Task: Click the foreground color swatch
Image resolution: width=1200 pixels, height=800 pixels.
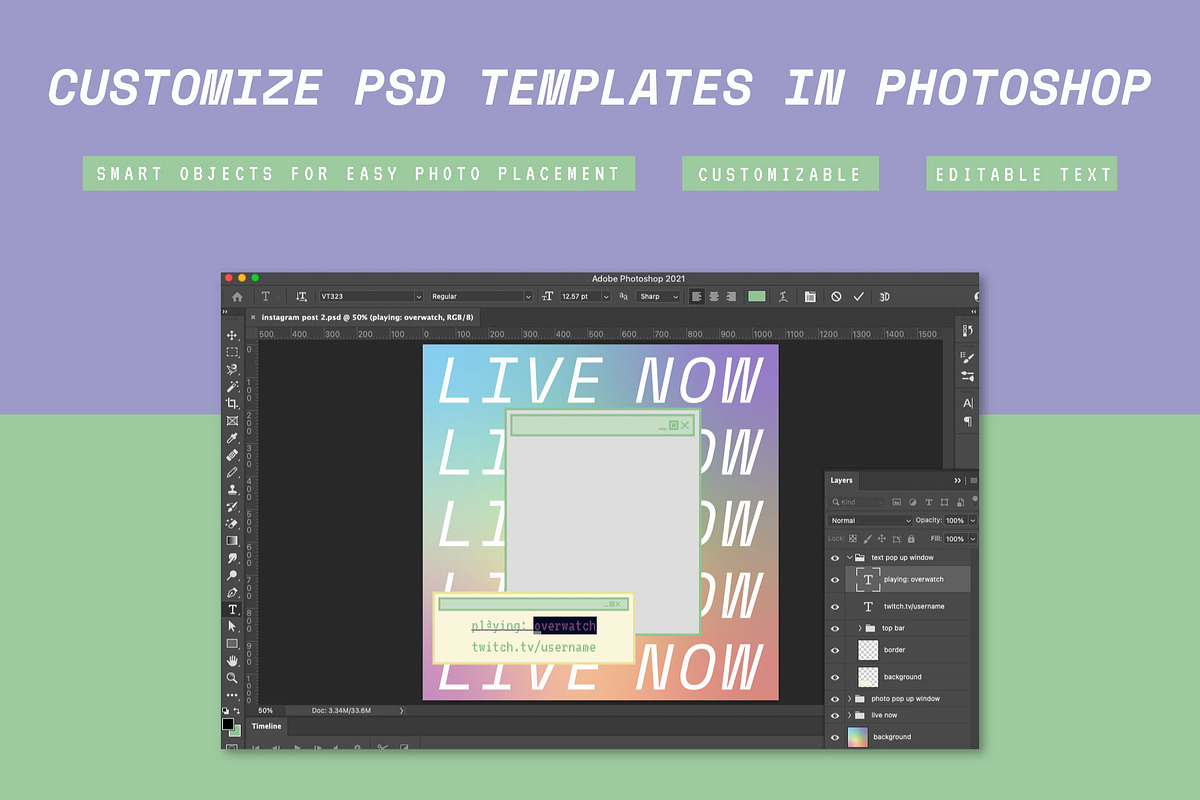Action: coord(228,723)
